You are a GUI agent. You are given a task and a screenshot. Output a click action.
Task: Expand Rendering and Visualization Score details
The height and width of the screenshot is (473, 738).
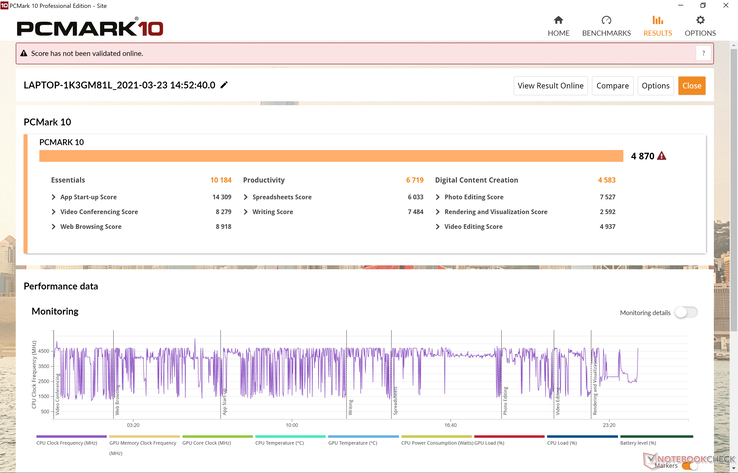click(x=438, y=212)
